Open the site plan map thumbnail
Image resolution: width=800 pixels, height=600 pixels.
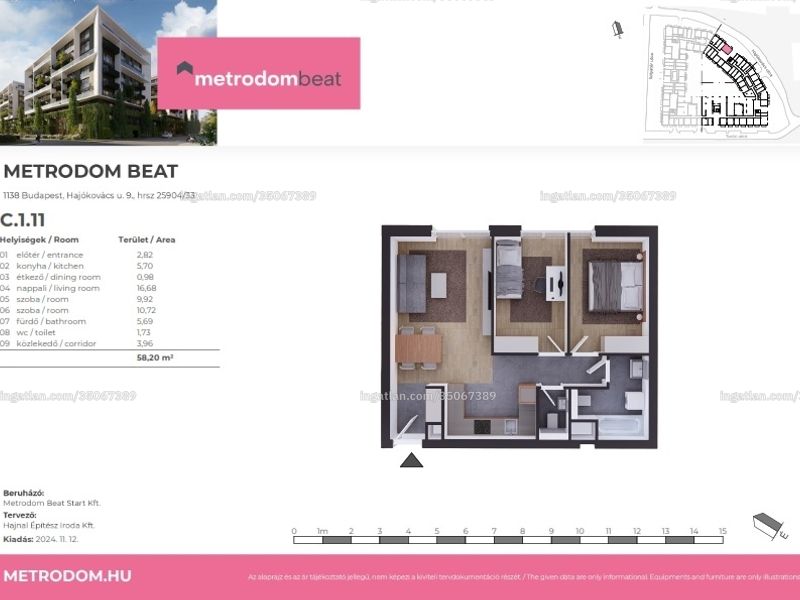click(x=720, y=76)
